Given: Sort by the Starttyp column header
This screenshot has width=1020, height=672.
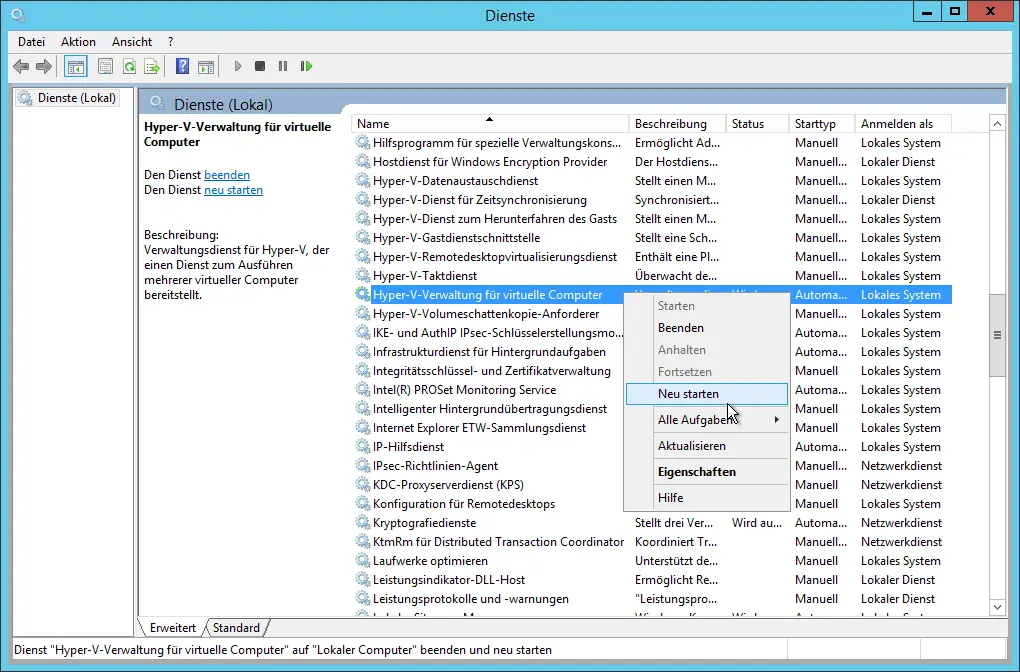Looking at the screenshot, I should tap(822, 124).
